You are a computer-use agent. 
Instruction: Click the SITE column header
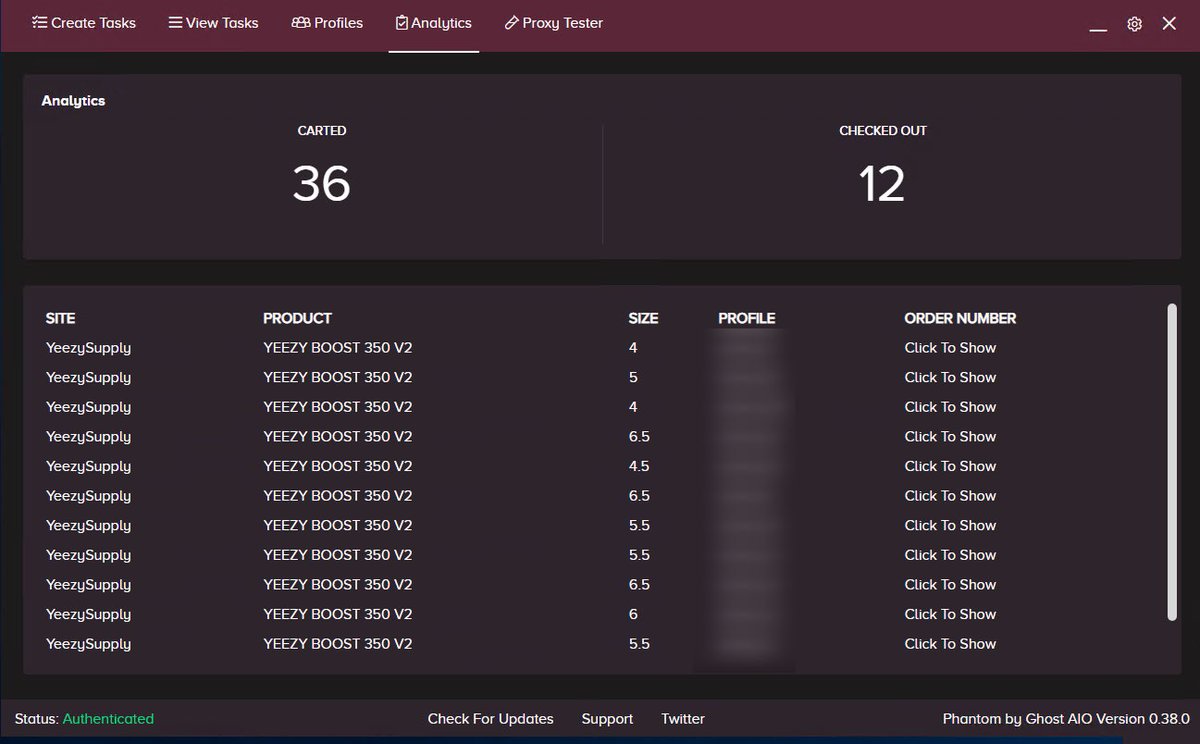coord(60,318)
